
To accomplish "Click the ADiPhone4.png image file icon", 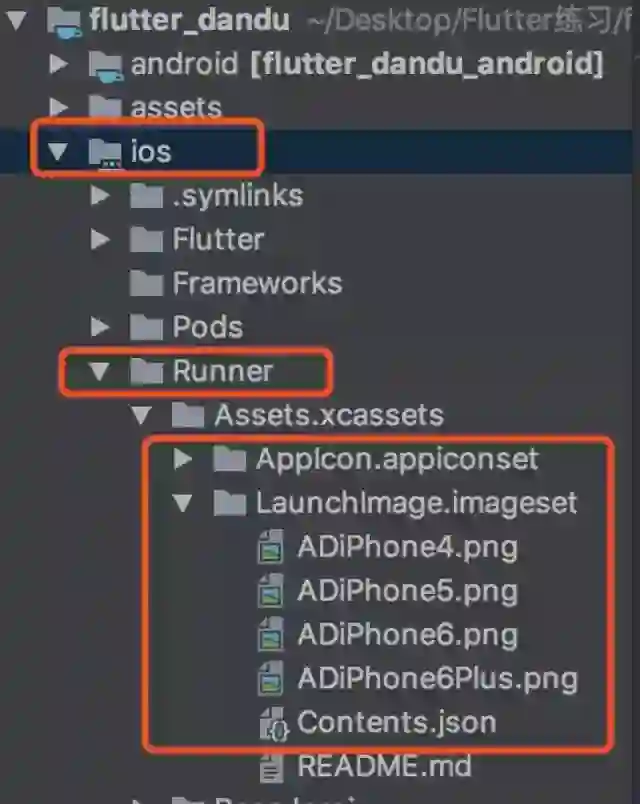I will (x=271, y=547).
